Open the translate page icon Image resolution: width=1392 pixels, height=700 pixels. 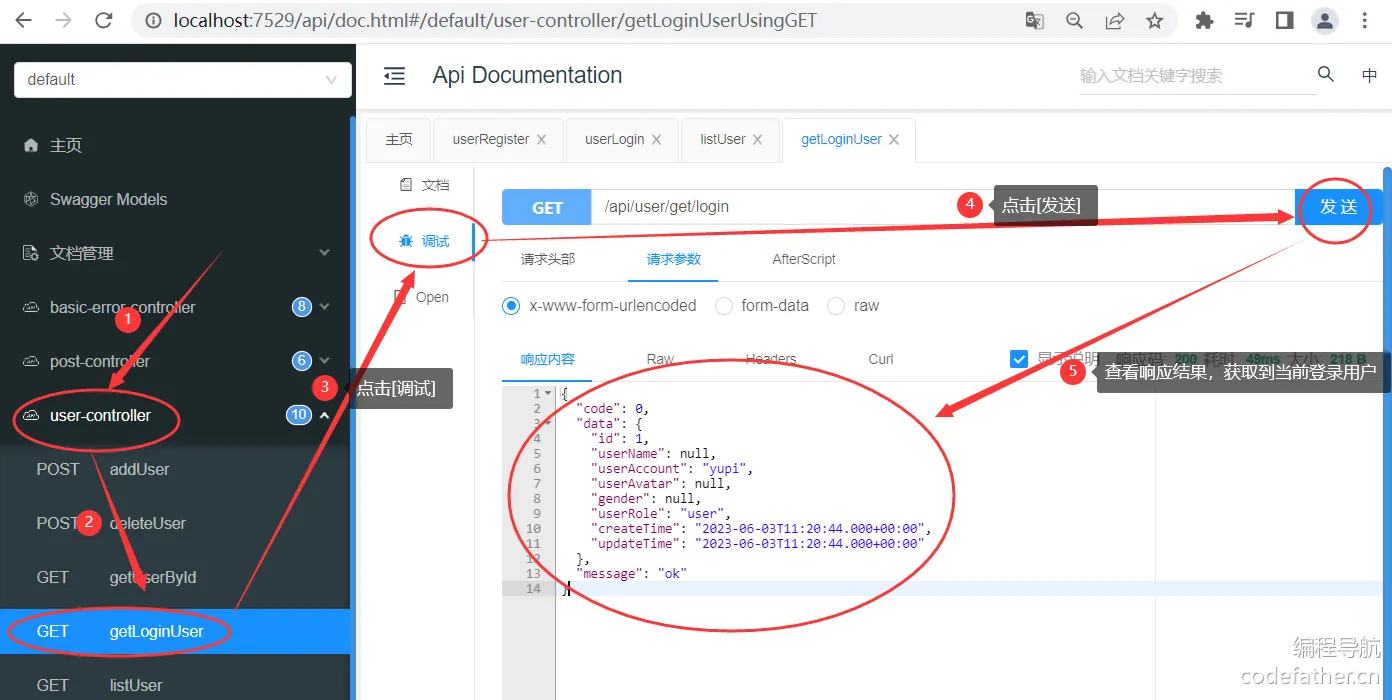1035,20
